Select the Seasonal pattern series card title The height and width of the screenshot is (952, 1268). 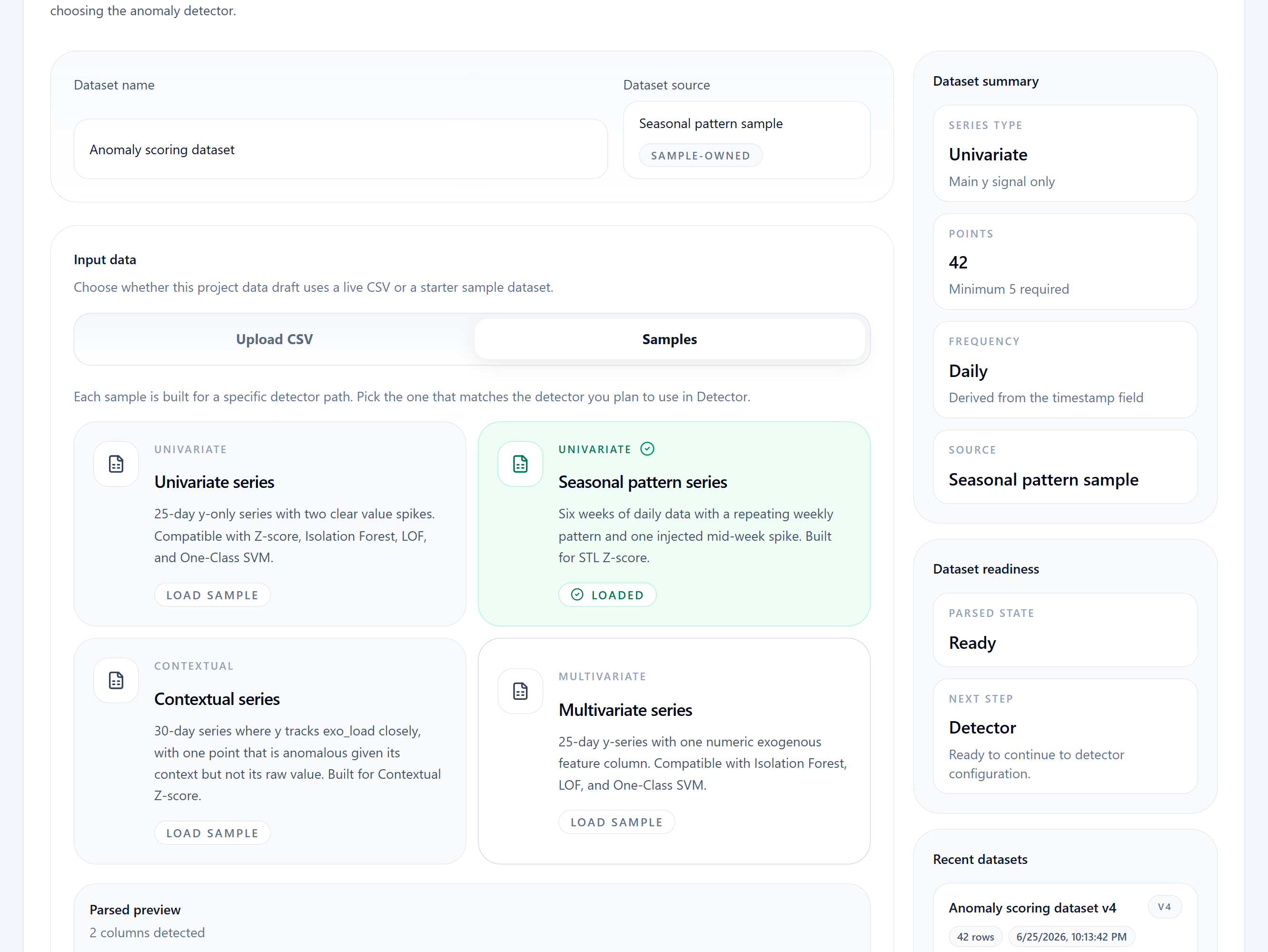643,482
